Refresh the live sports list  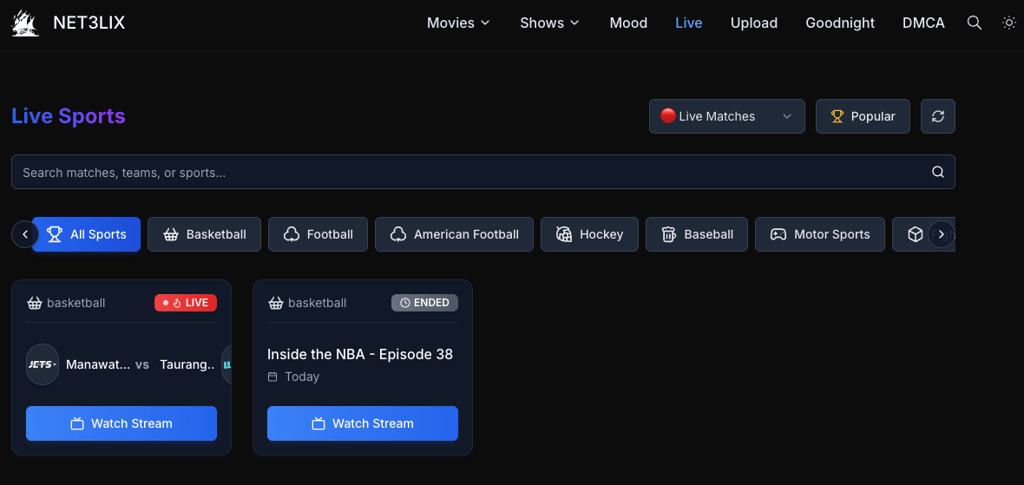tap(938, 116)
